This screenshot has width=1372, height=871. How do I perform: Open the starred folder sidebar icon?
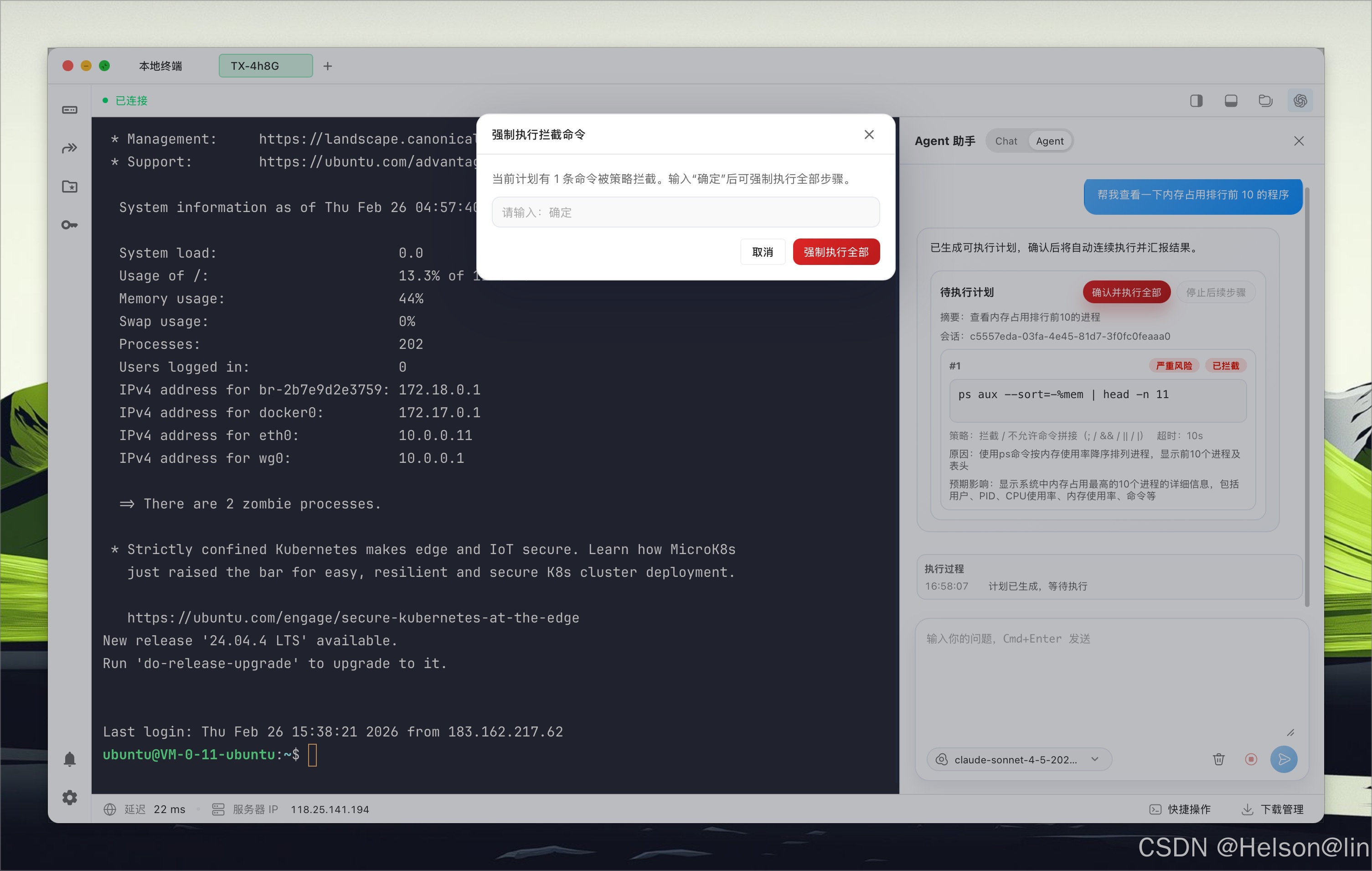[69, 187]
